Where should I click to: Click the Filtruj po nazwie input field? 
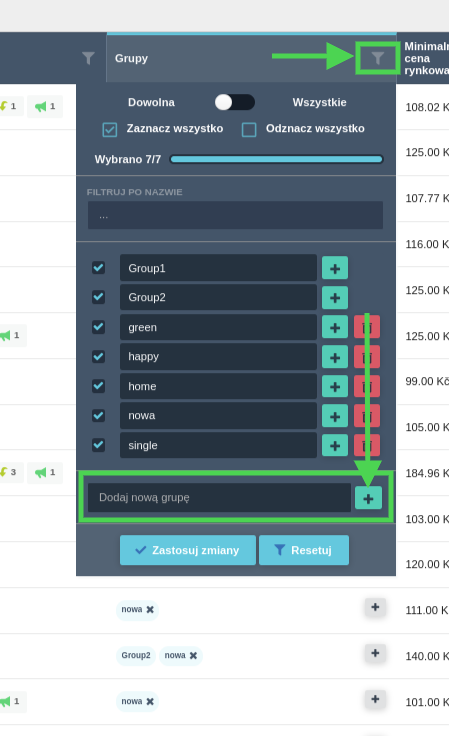235,215
